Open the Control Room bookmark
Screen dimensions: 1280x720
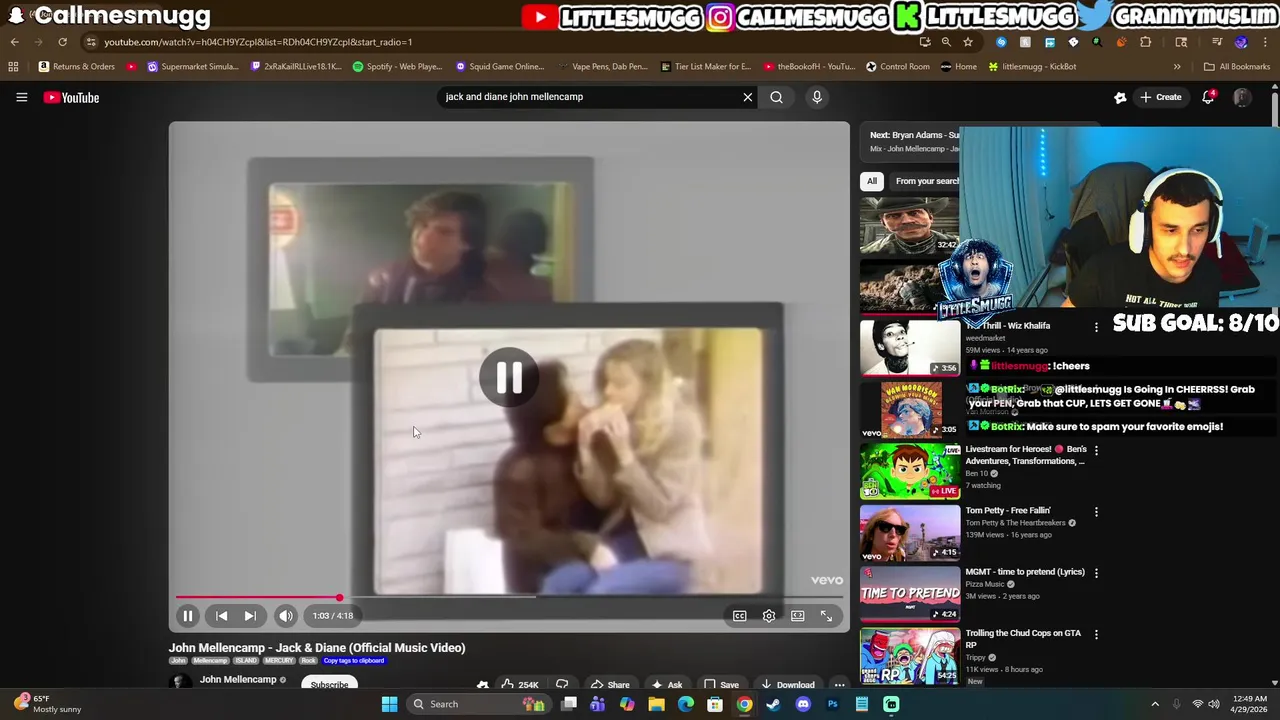click(897, 67)
